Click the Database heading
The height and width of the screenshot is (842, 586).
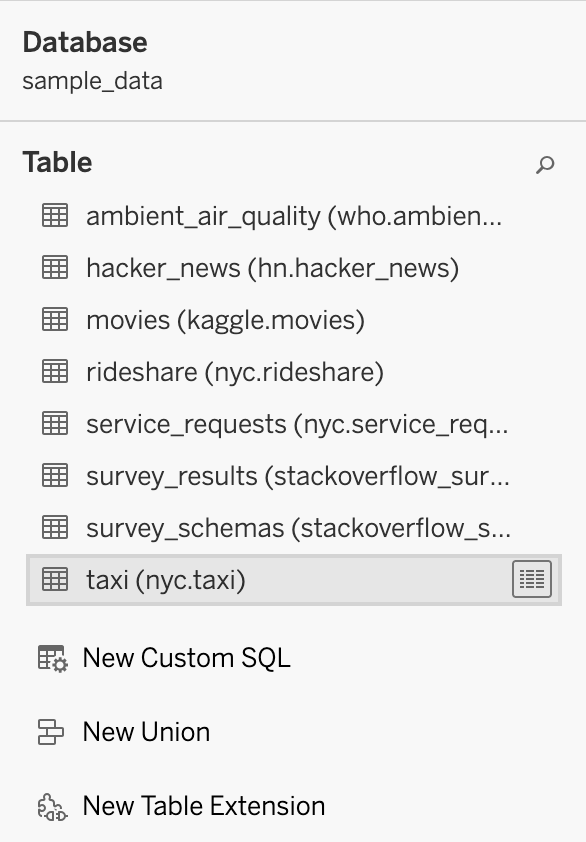tap(85, 42)
